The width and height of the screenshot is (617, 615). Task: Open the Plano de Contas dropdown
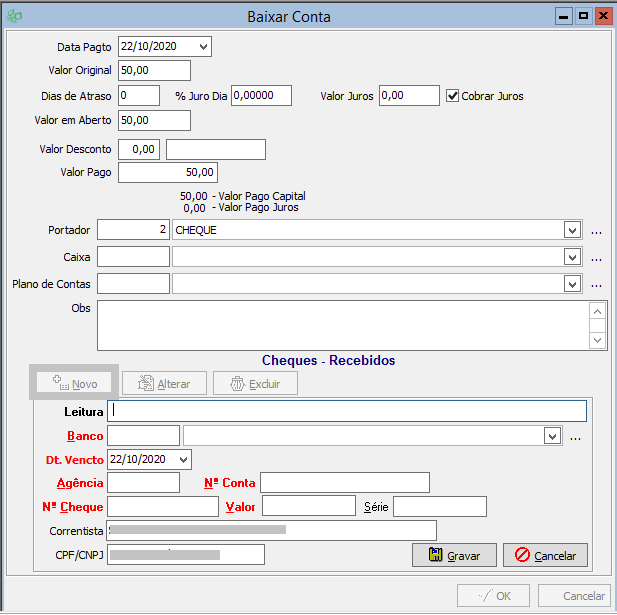coord(571,284)
